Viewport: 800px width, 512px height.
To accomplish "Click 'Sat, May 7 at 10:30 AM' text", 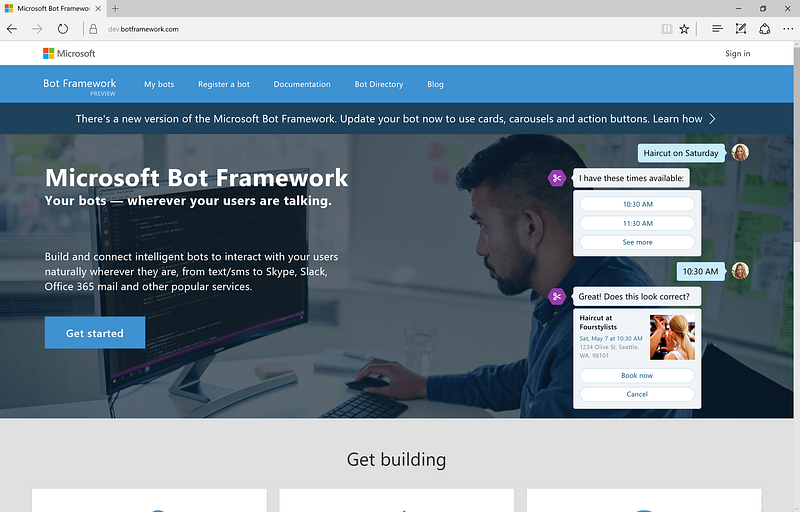I will point(611,339).
